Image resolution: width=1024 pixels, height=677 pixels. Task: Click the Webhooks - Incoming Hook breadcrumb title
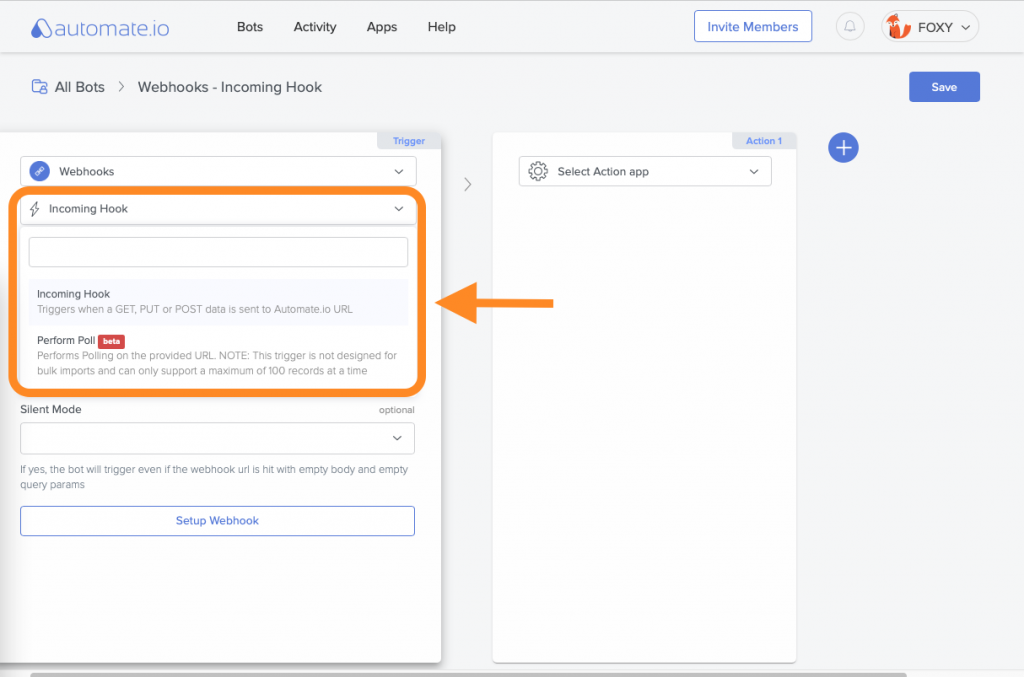230,87
